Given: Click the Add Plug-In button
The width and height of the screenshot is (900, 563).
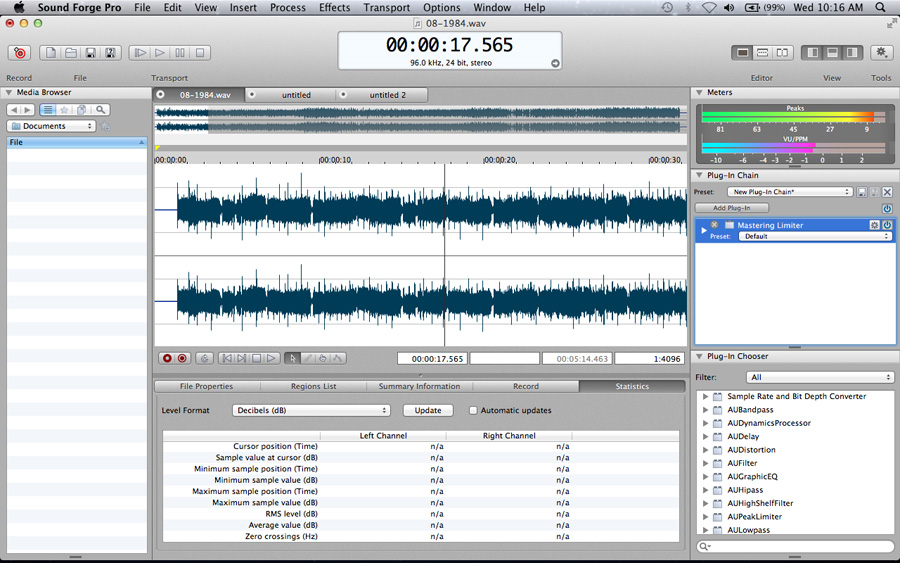Looking at the screenshot, I should coord(731,208).
